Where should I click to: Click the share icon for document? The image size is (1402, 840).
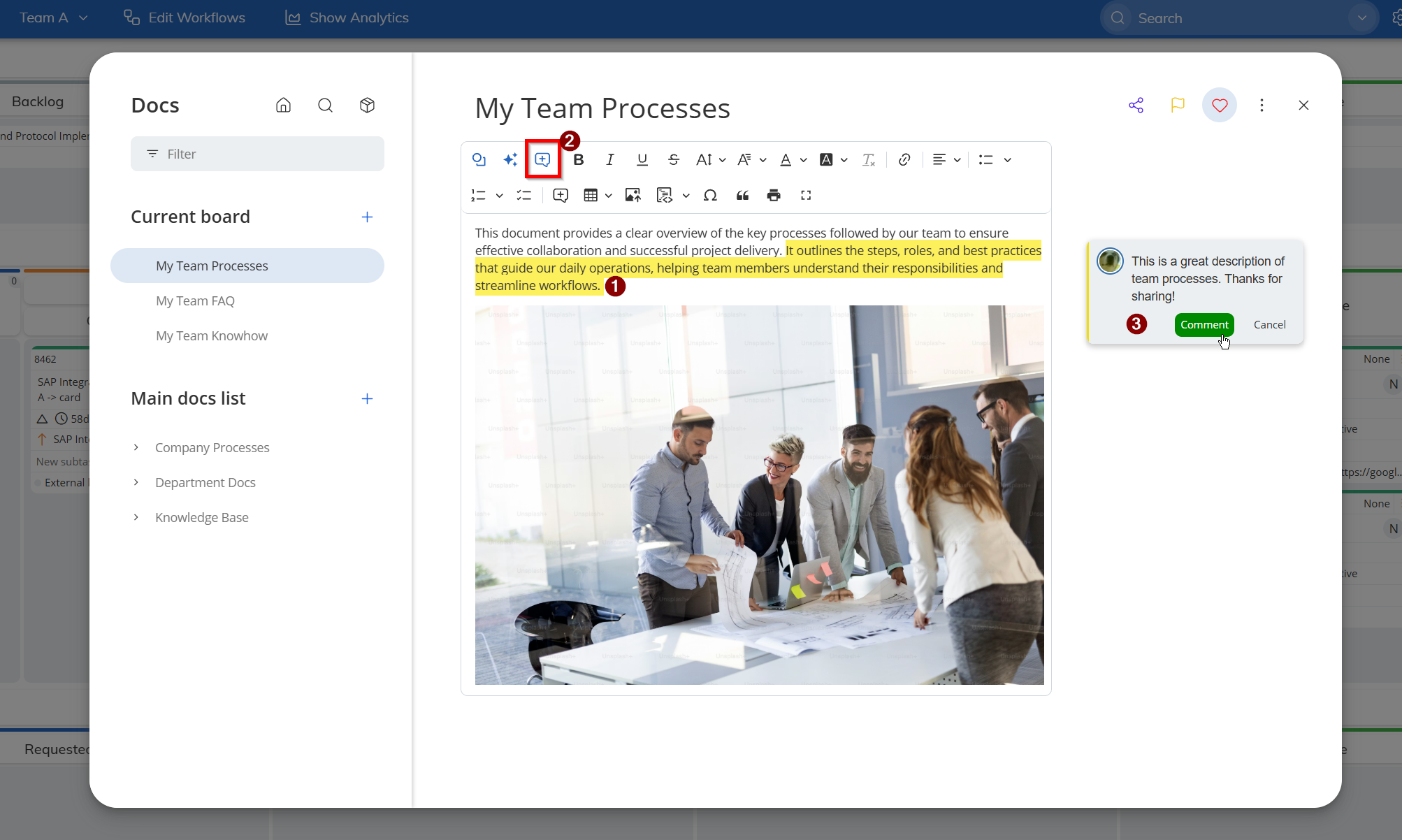1136,106
